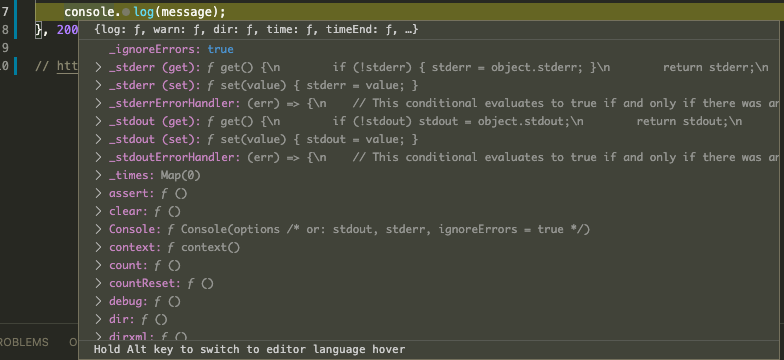This screenshot has height=360, width=784.
Task: Click 'Map(0)' value text
Action: [180, 176]
